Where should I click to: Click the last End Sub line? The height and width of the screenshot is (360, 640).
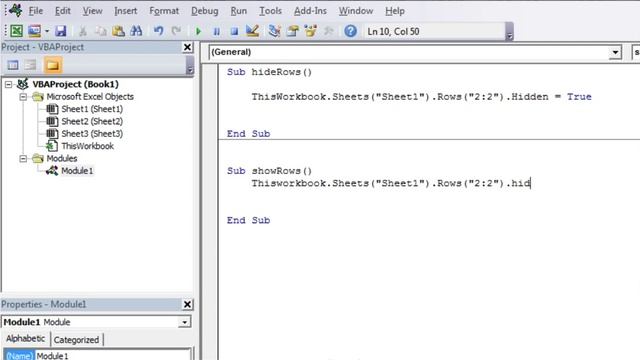pos(248,220)
